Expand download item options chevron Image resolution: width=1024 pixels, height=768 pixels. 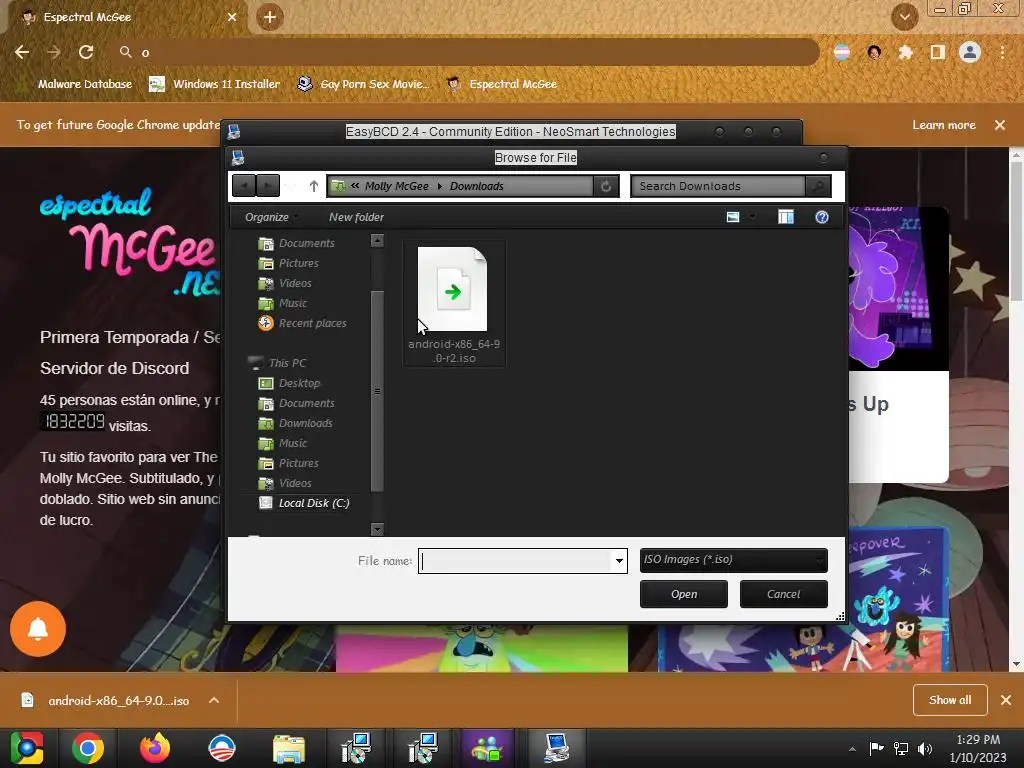(x=214, y=700)
